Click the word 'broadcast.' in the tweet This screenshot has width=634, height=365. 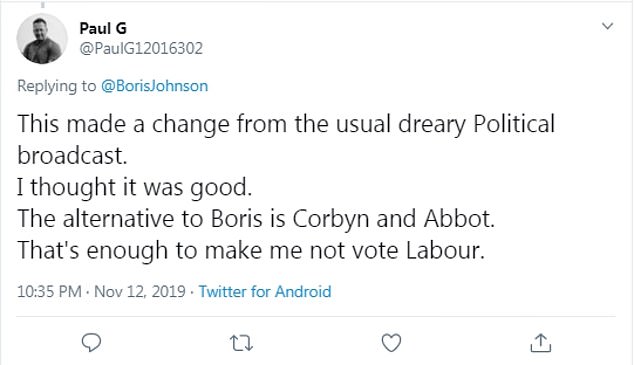(x=72, y=156)
